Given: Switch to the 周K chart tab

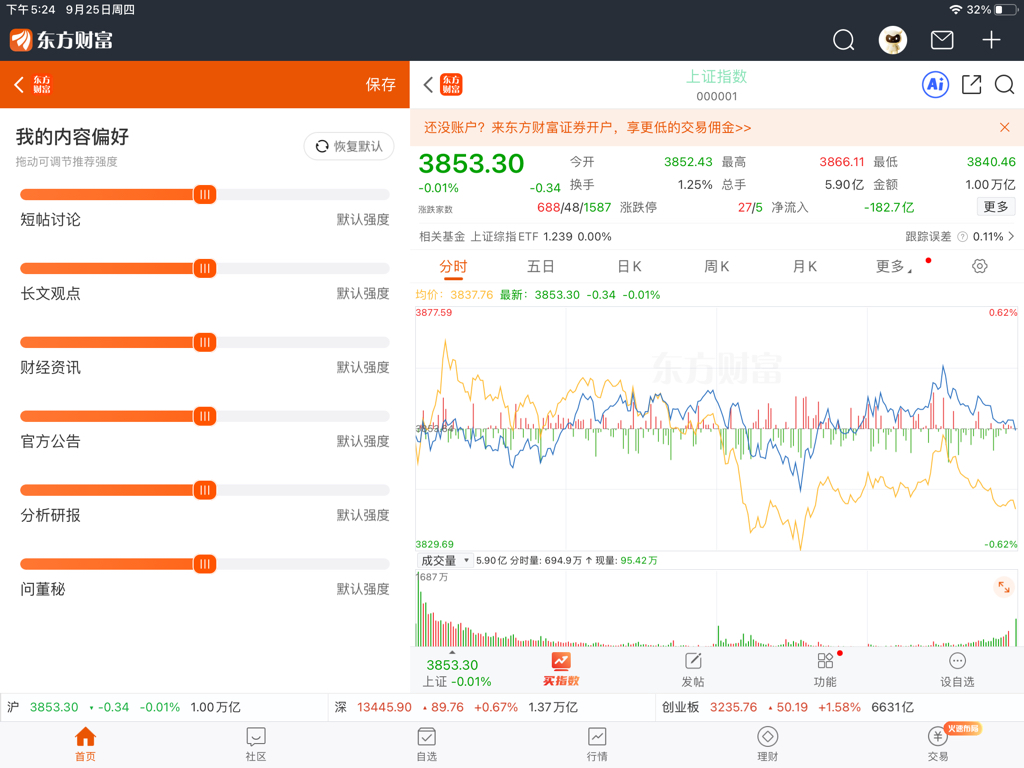Looking at the screenshot, I should click(x=716, y=266).
